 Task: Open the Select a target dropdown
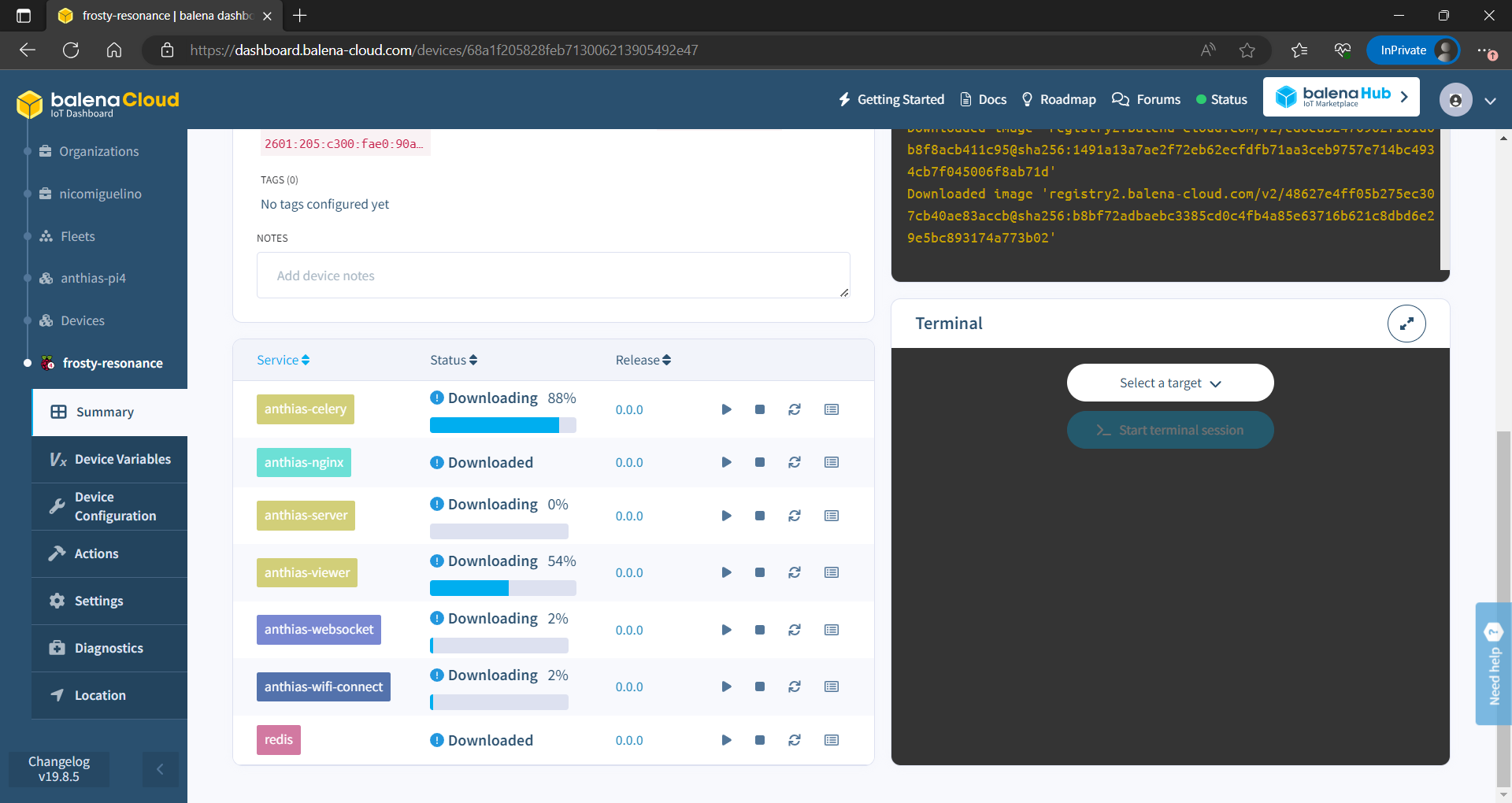(1170, 383)
